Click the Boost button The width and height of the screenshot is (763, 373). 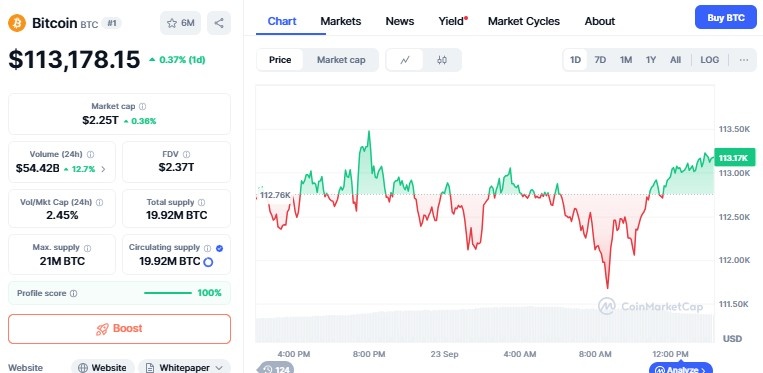[x=119, y=329]
